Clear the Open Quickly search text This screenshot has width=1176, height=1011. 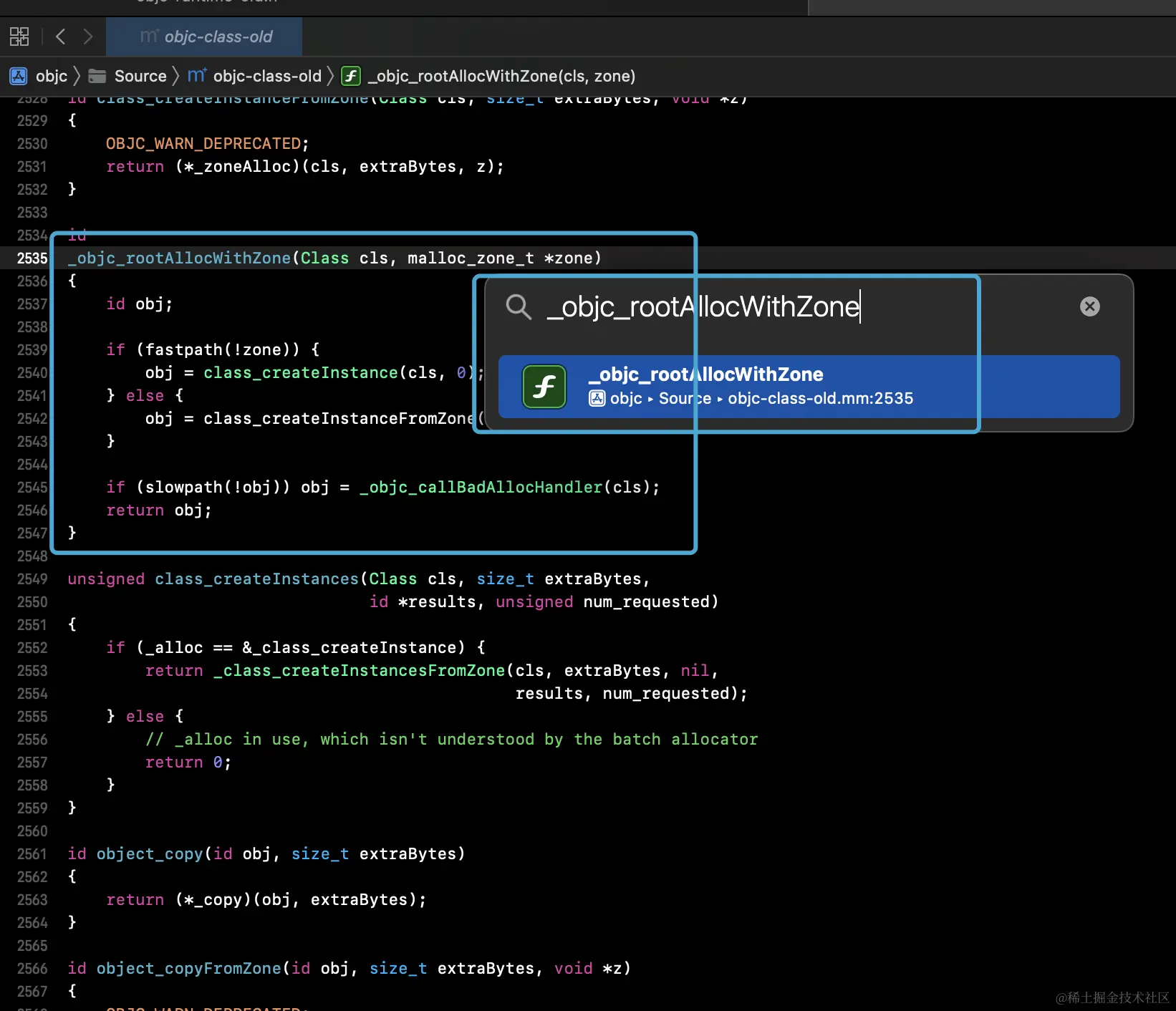1090,306
